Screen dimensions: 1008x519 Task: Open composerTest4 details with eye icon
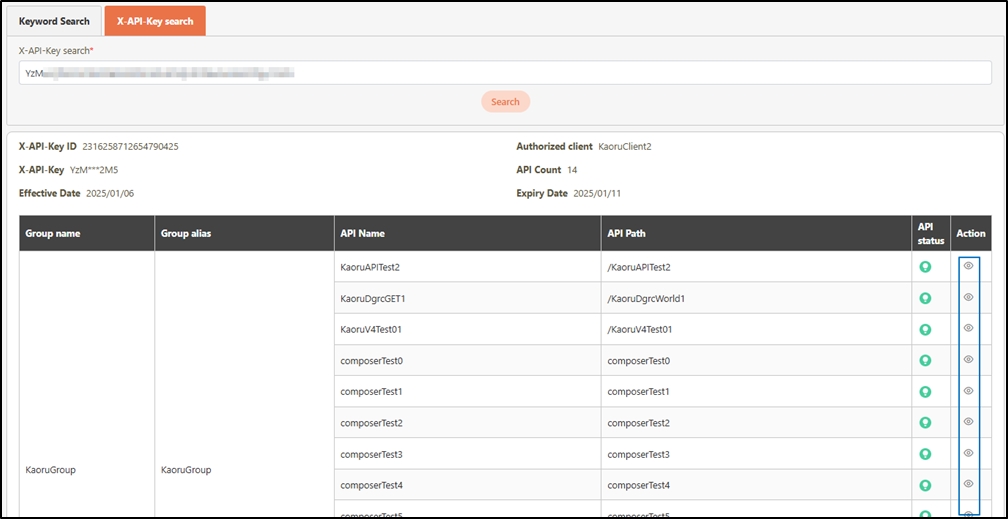968,483
